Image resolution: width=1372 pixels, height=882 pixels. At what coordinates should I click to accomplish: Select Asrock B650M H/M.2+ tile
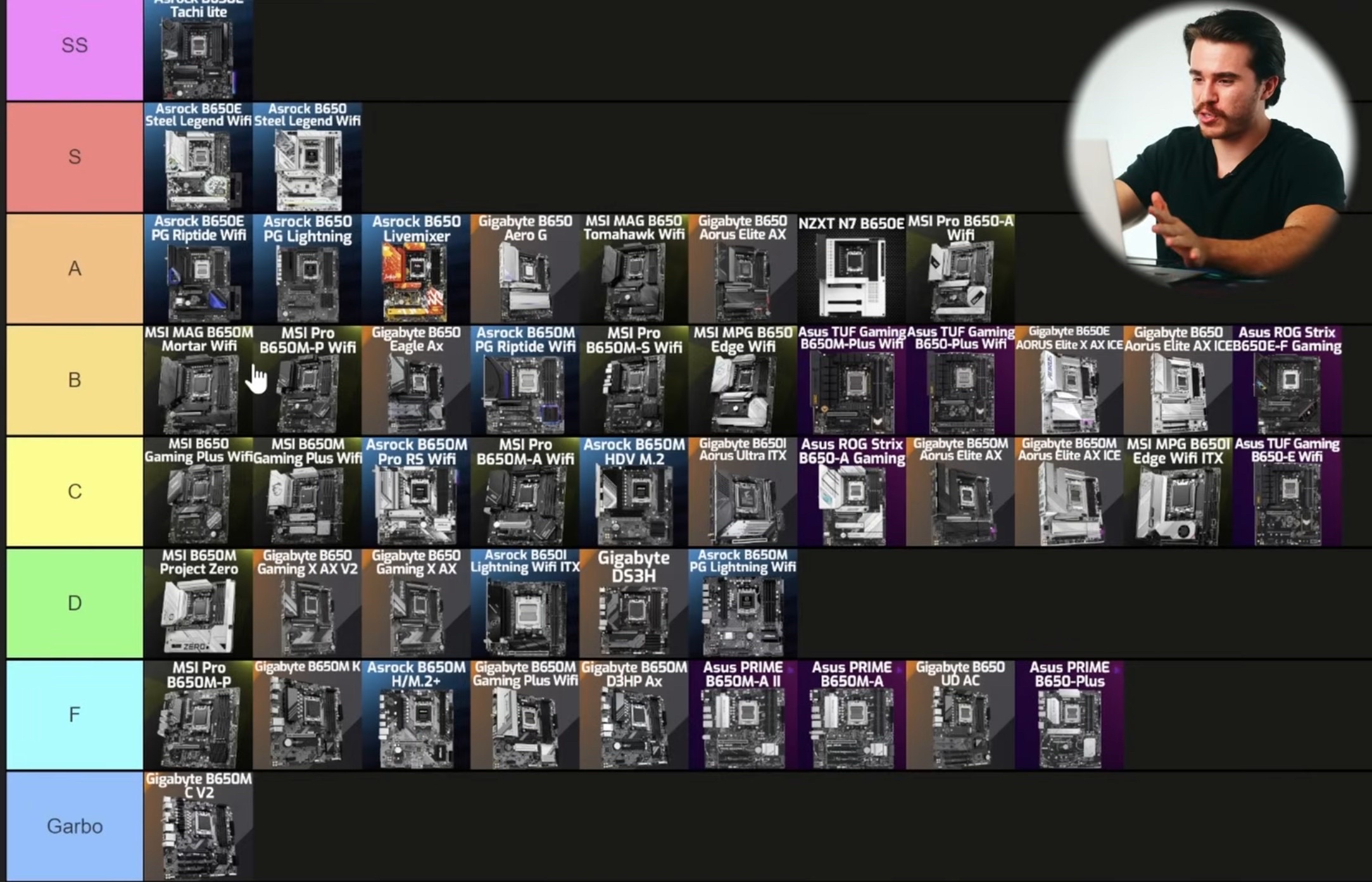coord(416,715)
